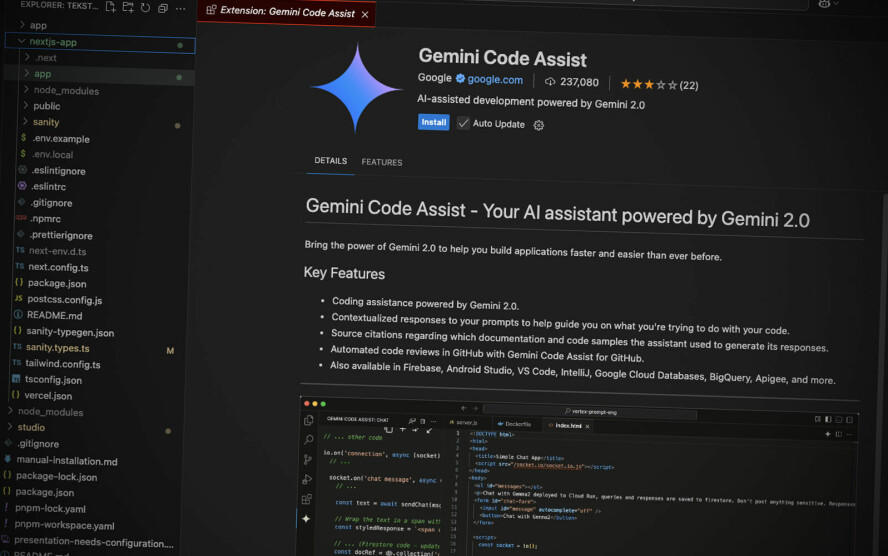
Task: Open the README.md file in nextjs-app
Action: pyautogui.click(x=54, y=315)
